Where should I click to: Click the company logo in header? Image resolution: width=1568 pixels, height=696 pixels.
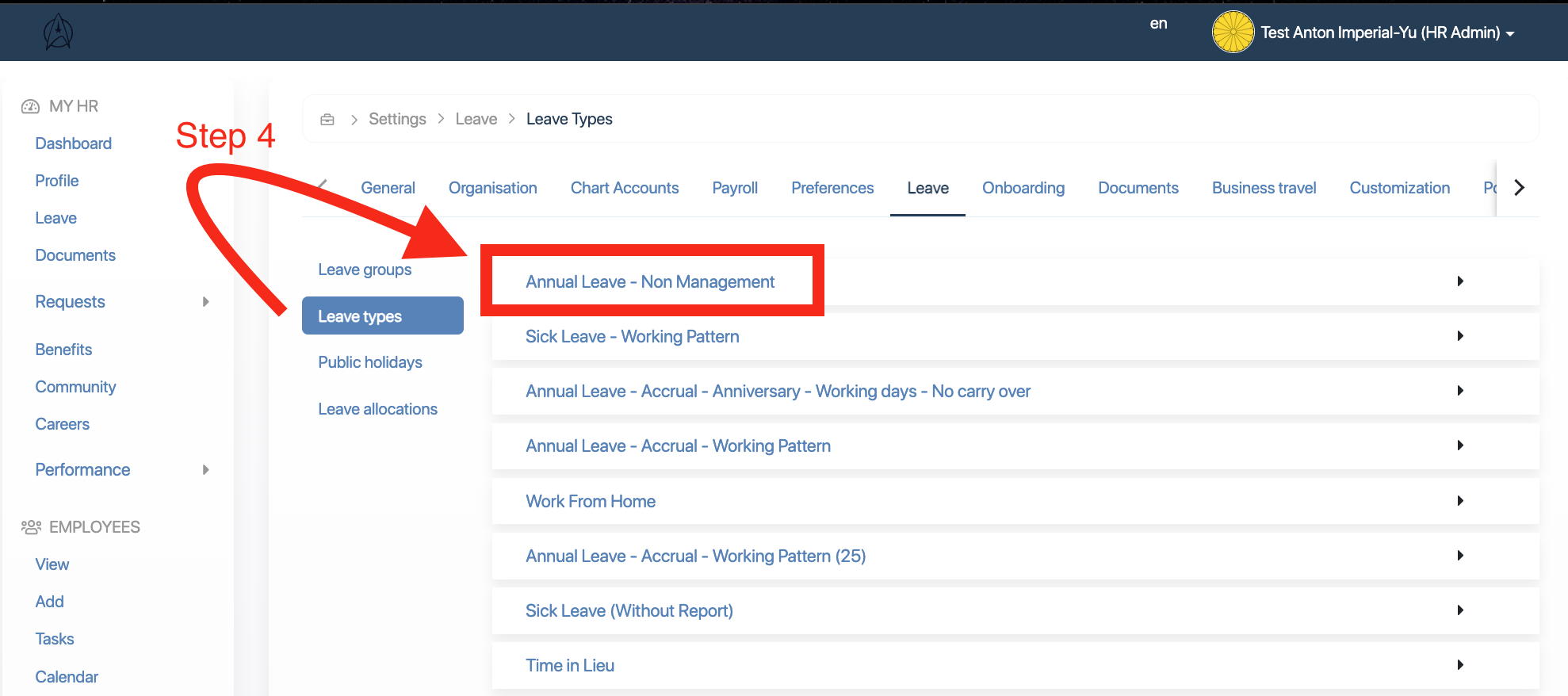[58, 33]
